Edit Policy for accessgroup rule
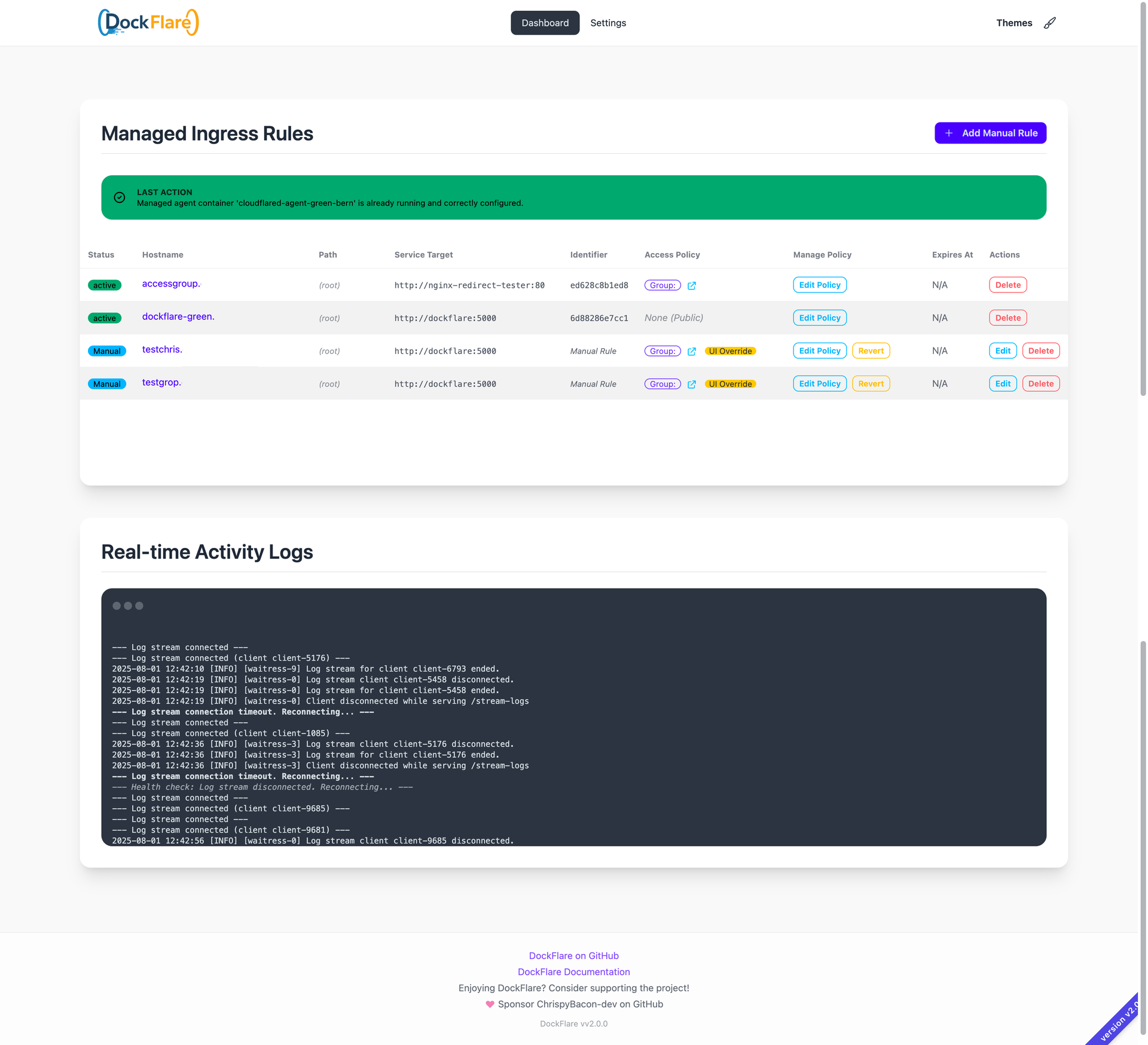This screenshot has height=1045, width=1148. pyautogui.click(x=820, y=285)
